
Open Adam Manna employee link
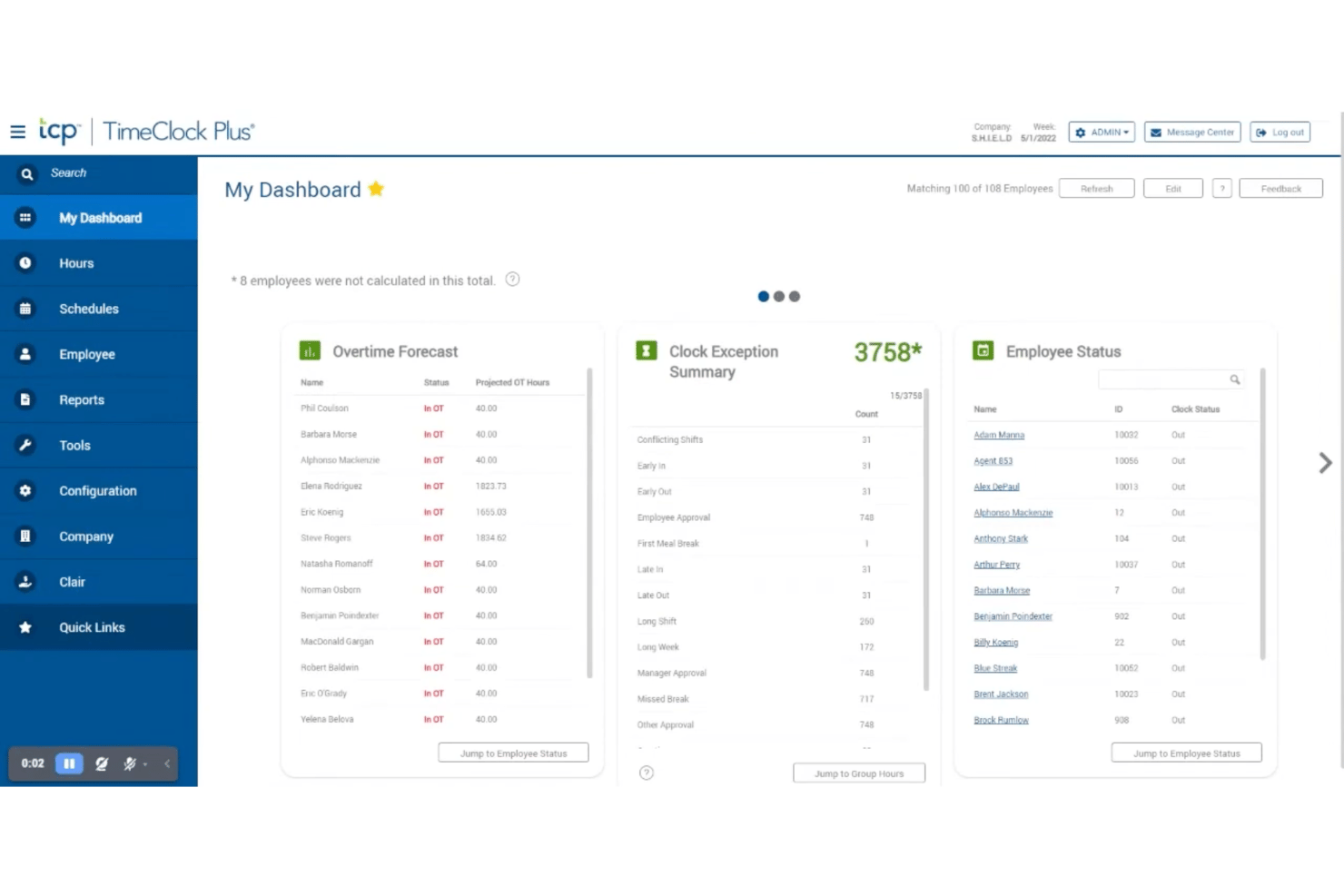tap(999, 435)
